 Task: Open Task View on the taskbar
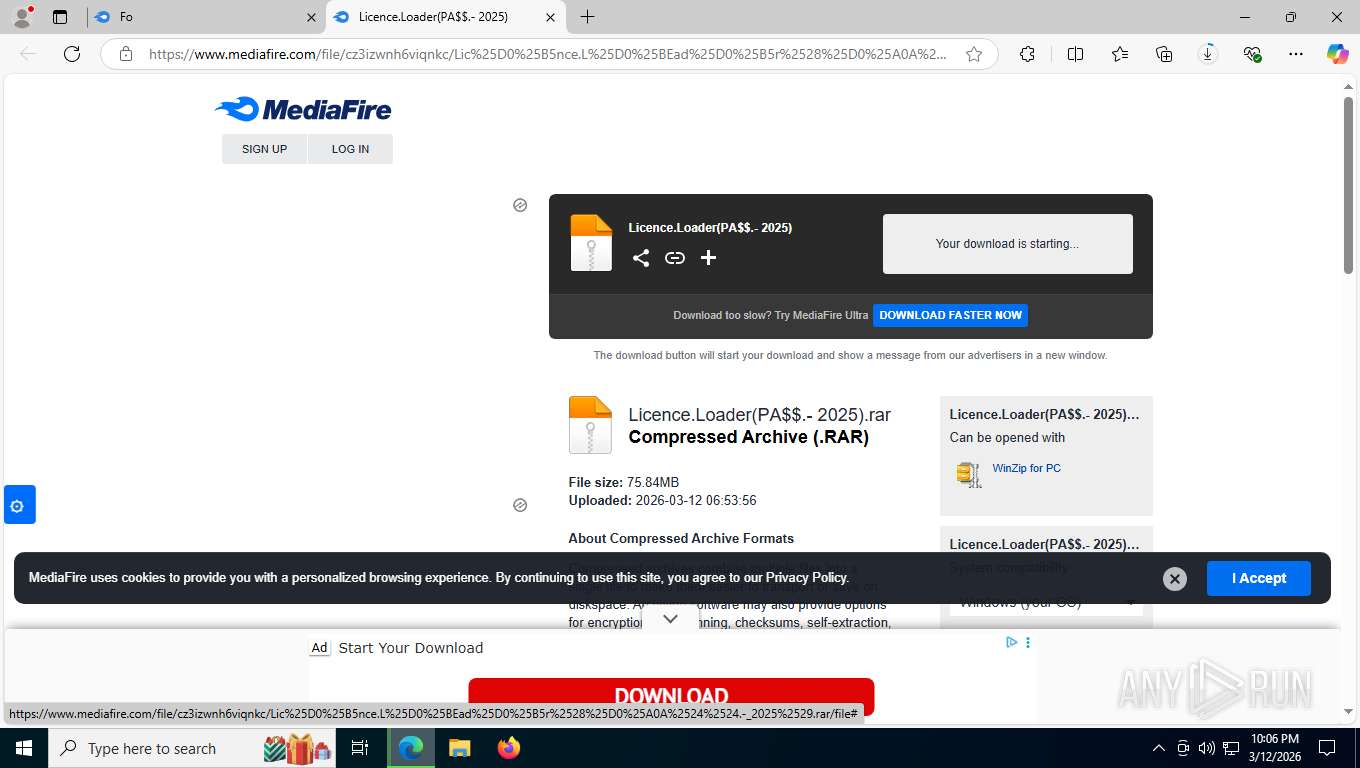[x=360, y=748]
